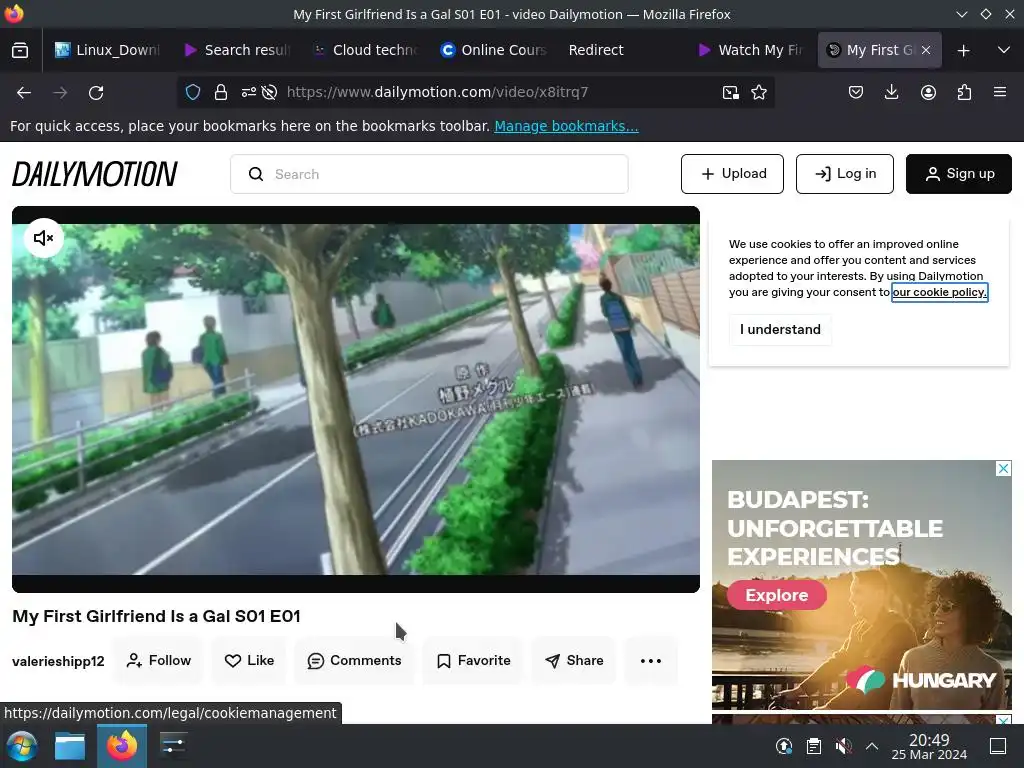The width and height of the screenshot is (1024, 768).
Task: Click the I understand cookie button
Action: pos(780,329)
